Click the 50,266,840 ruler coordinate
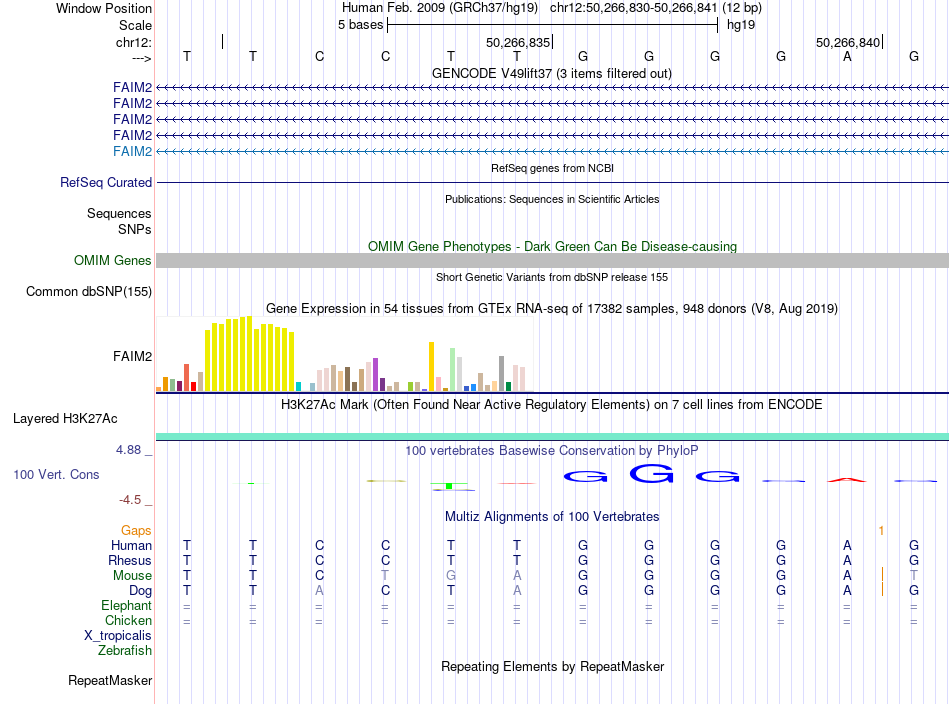This screenshot has width=950, height=704. coord(848,42)
